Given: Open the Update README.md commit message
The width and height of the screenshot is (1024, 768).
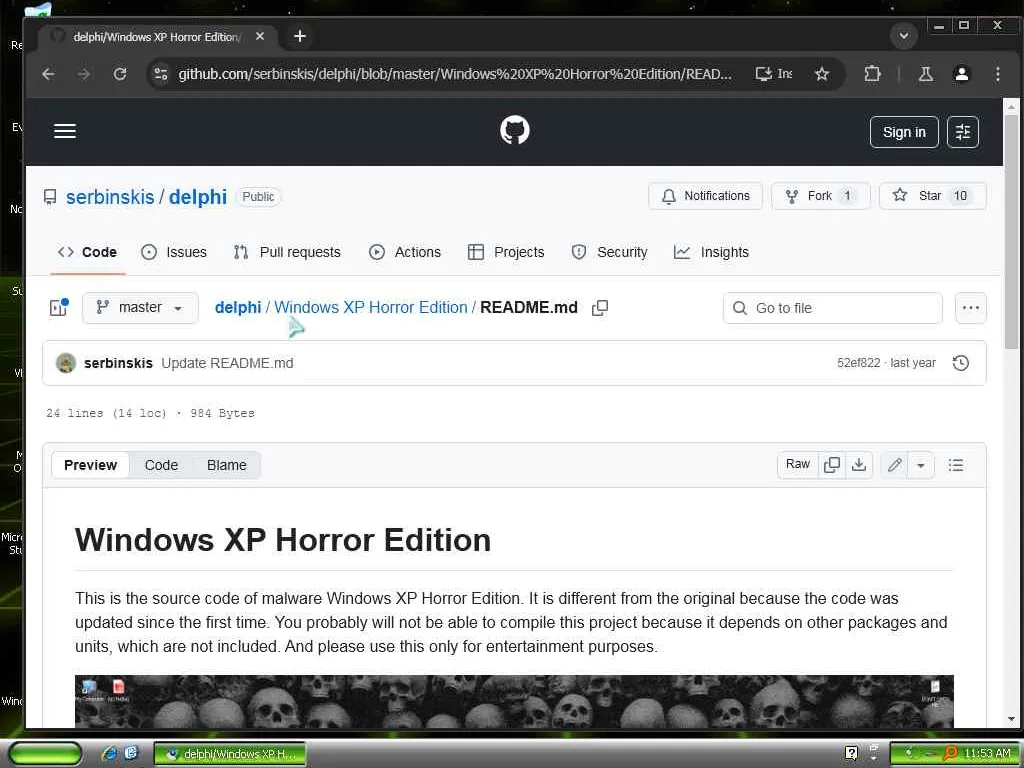Looking at the screenshot, I should [x=227, y=363].
